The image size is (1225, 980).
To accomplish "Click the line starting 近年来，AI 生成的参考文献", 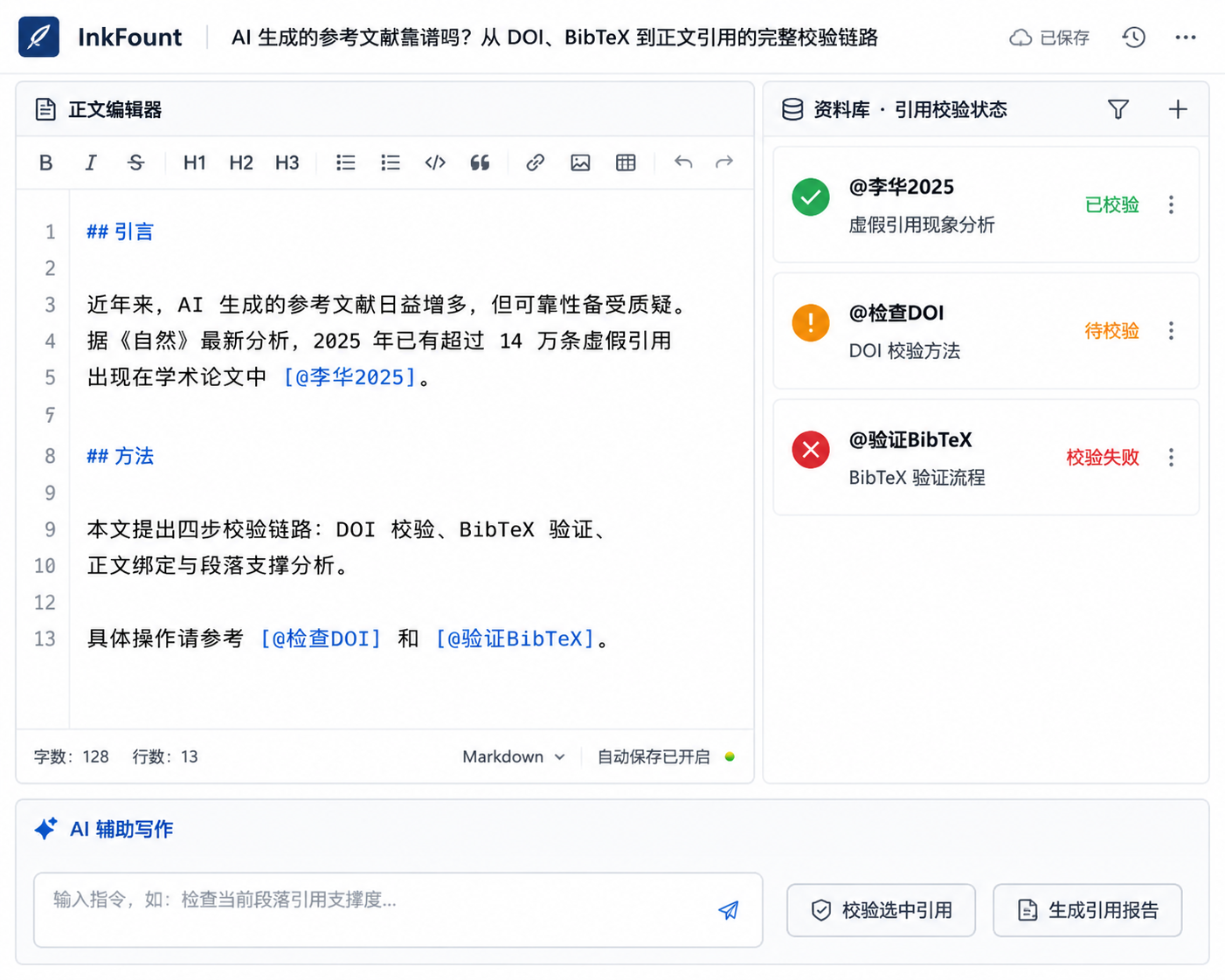I will (x=389, y=304).
